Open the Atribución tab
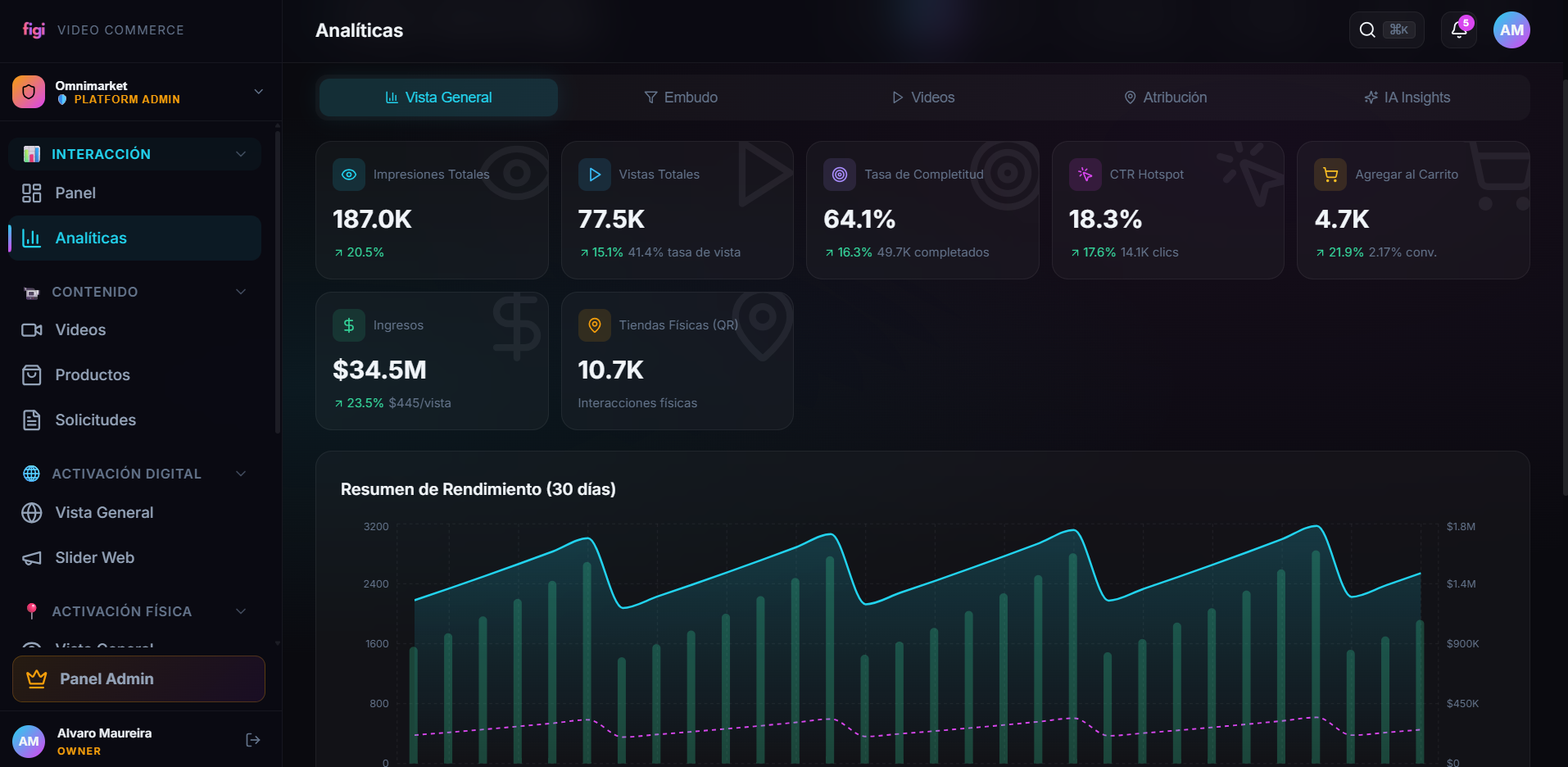The image size is (1568, 767). pyautogui.click(x=1165, y=98)
